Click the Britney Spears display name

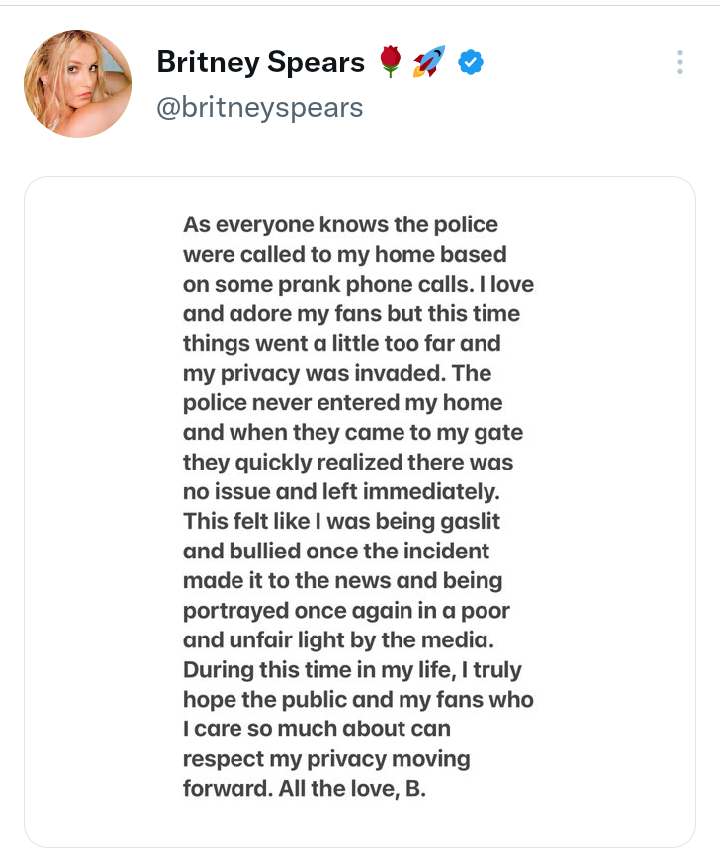coord(261,63)
